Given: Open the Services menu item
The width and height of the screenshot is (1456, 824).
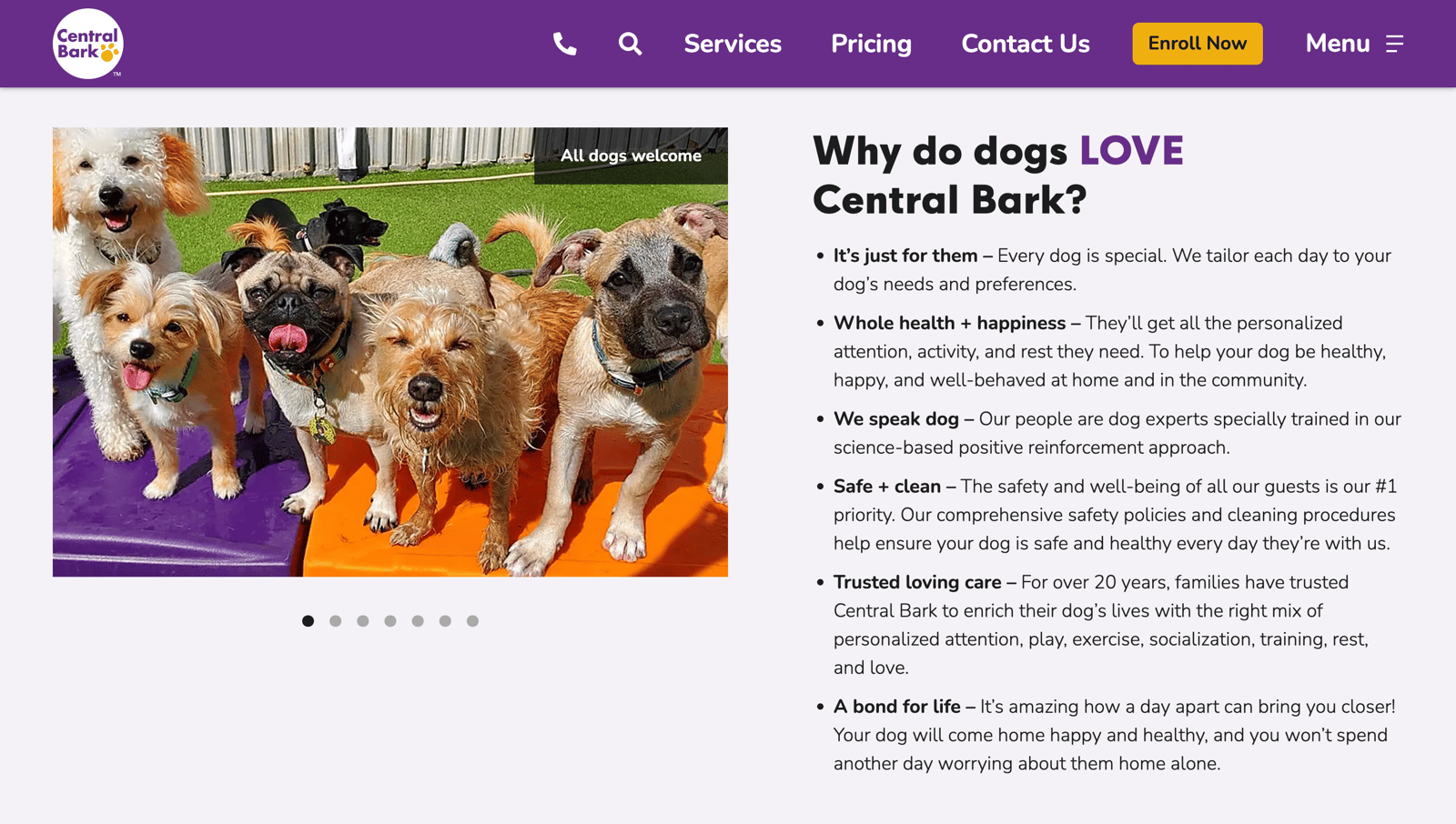Looking at the screenshot, I should [733, 44].
